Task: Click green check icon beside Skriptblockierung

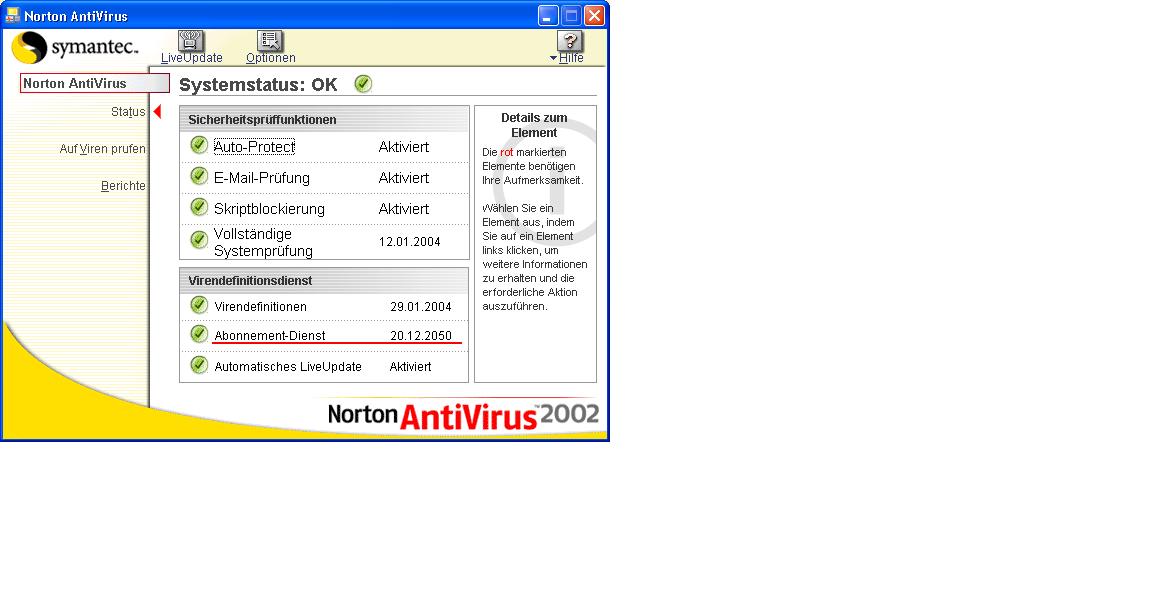Action: tap(199, 207)
